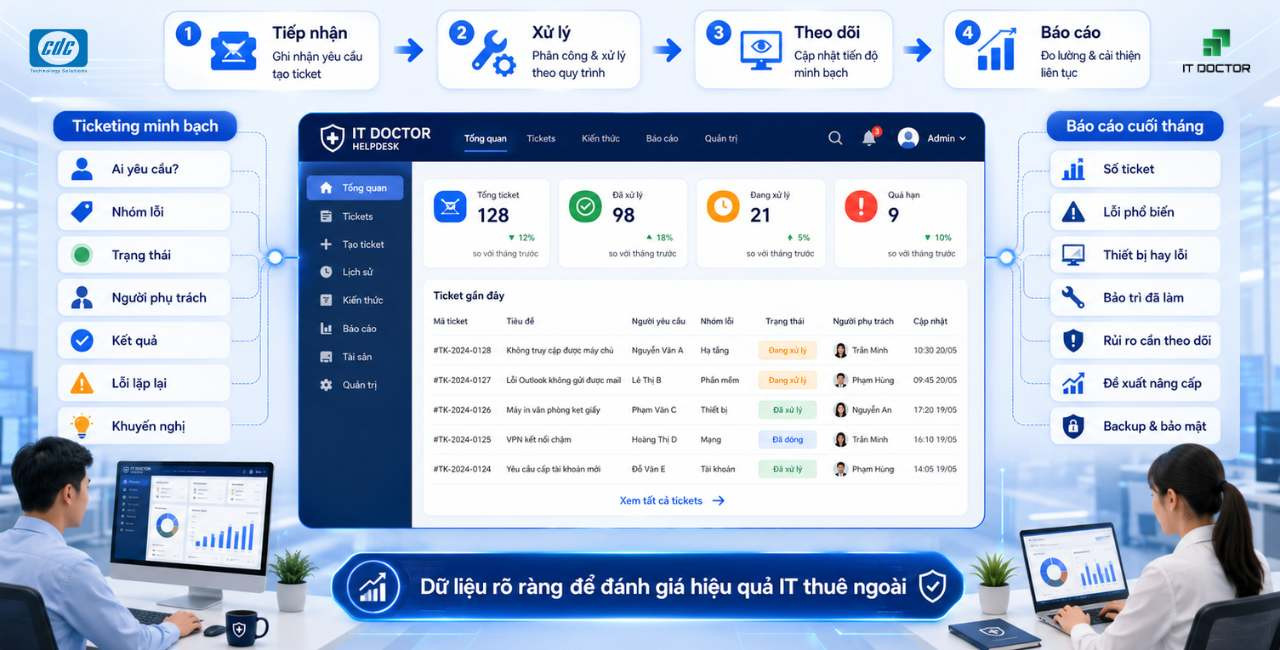Viewport: 1280px width, 650px height.
Task: Click the green IT DOCTOR logo
Action: 1216,52
